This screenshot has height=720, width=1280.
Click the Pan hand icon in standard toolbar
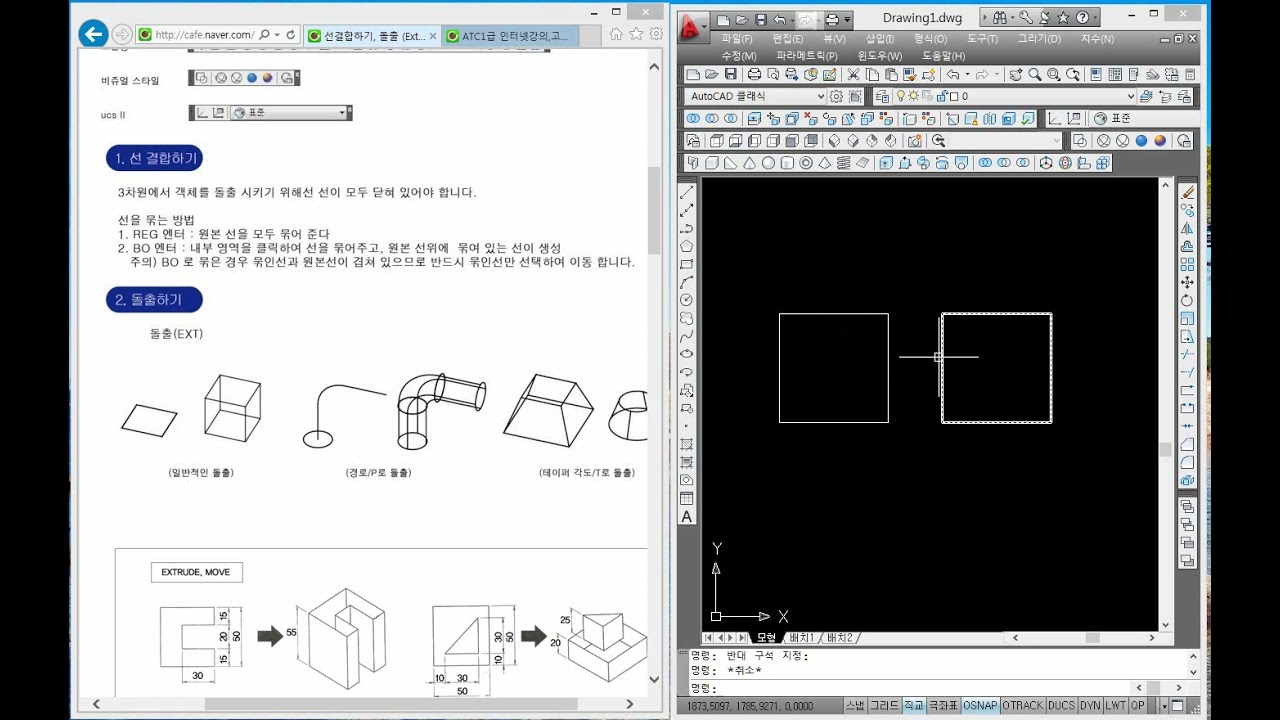[1016, 74]
